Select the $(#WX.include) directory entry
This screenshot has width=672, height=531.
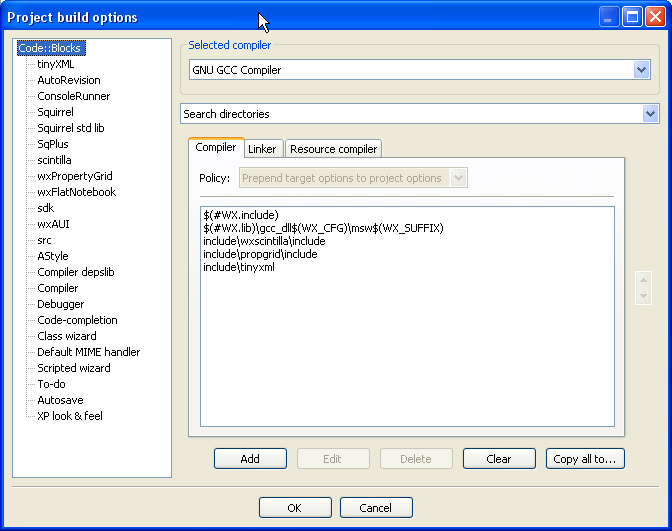[x=241, y=215]
